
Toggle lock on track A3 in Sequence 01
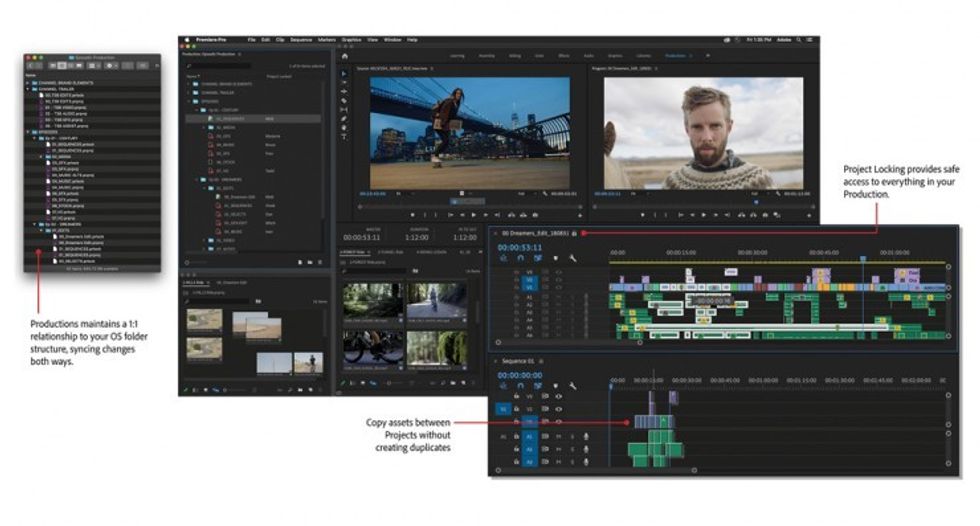[x=516, y=462]
